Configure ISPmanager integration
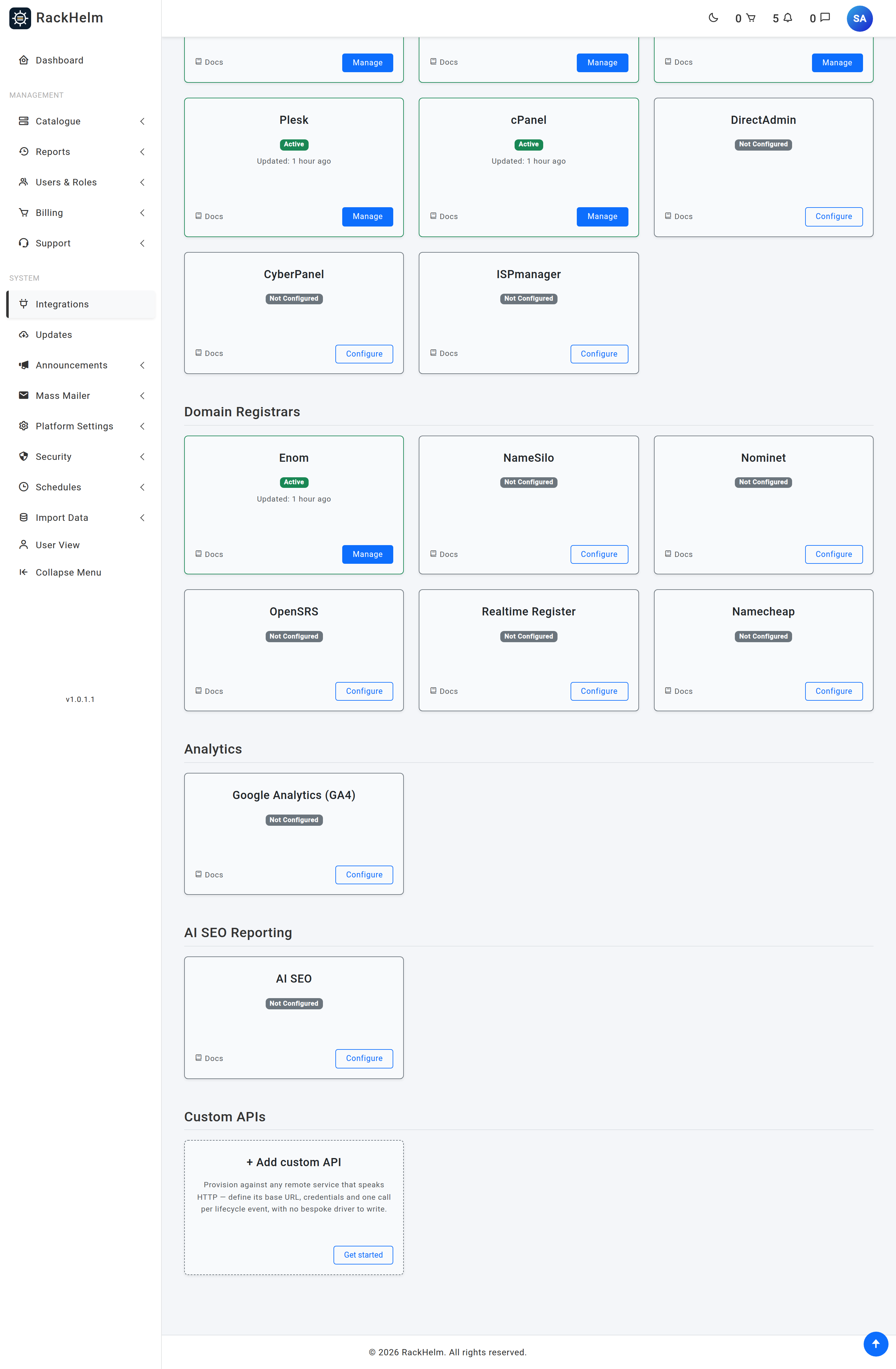Screen dimensions: 896x1369 point(599,354)
